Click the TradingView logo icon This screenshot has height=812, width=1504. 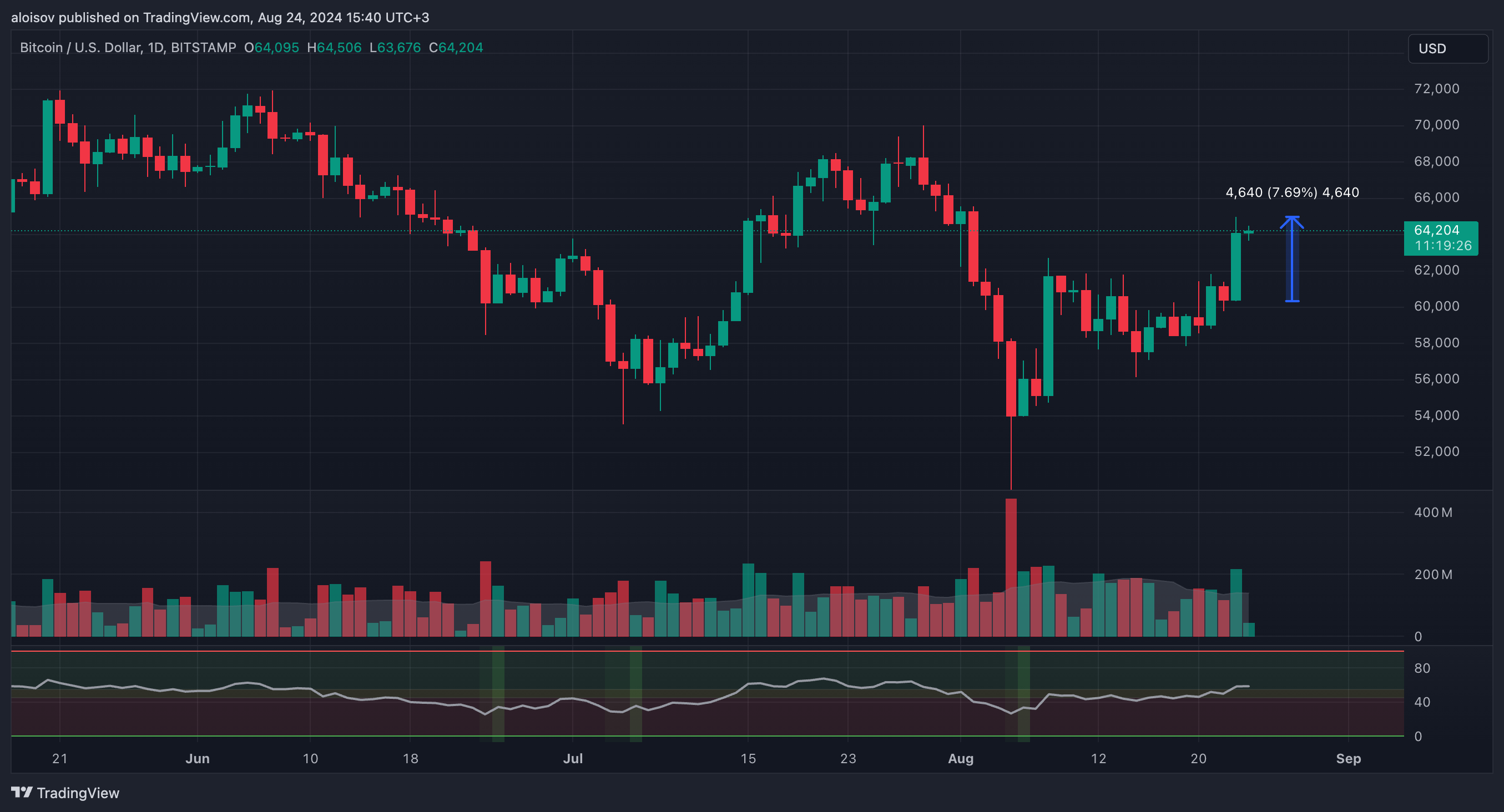(22, 792)
